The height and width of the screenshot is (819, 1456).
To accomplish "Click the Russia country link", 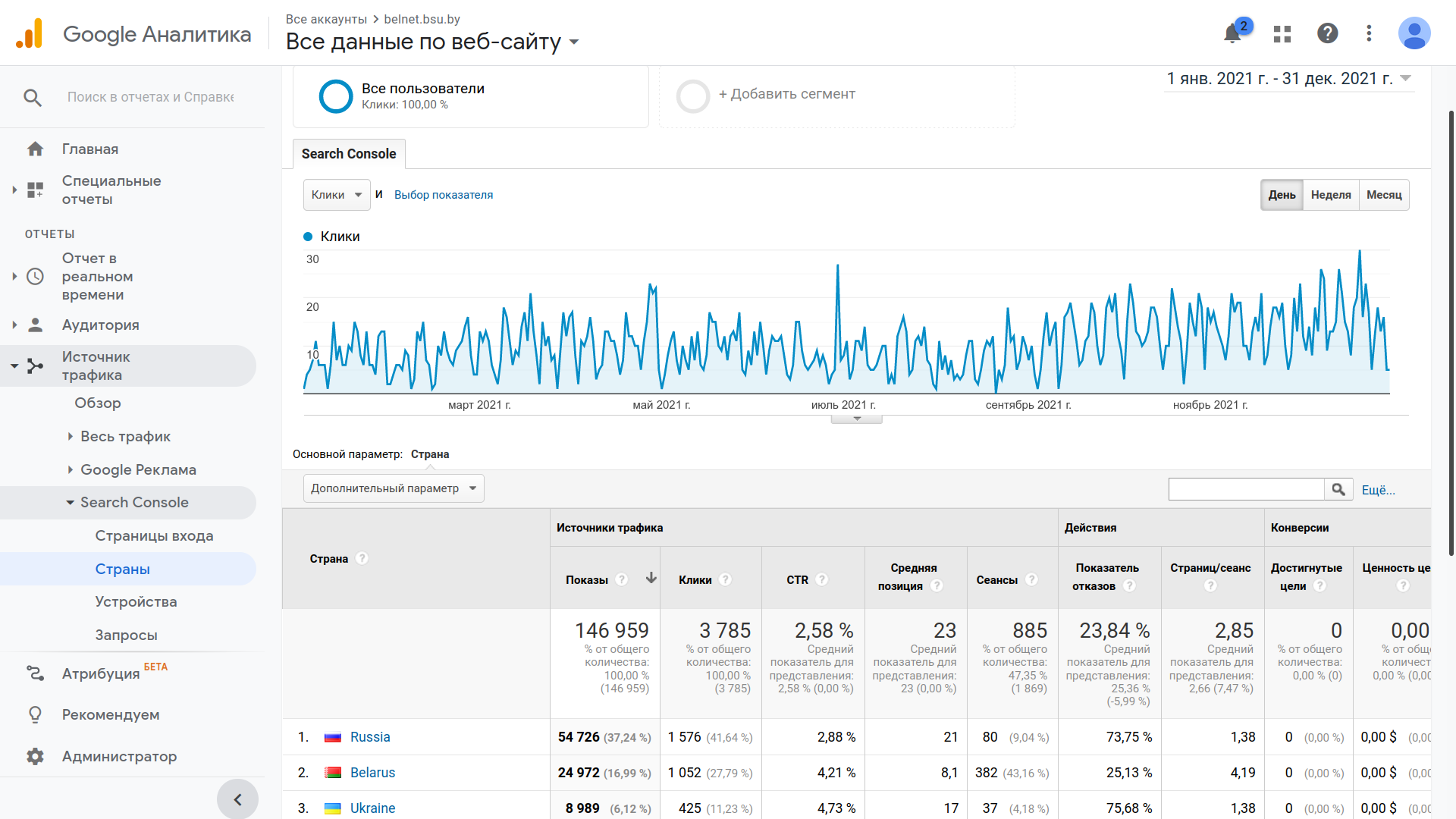I will coord(370,737).
